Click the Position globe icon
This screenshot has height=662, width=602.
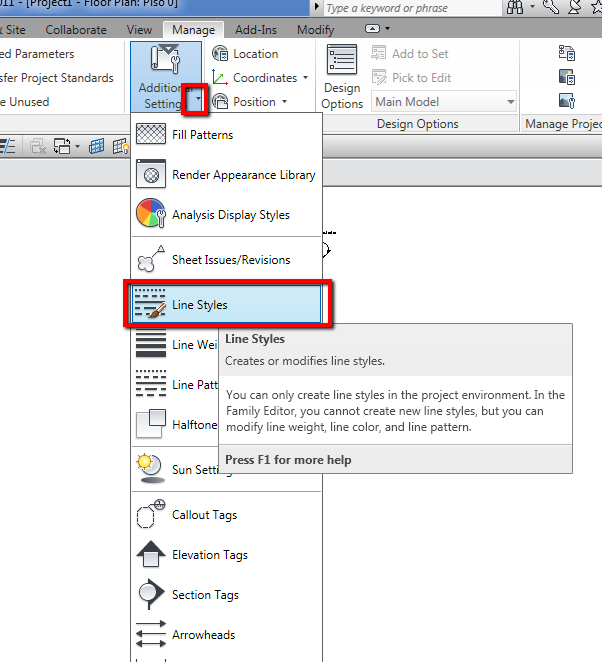point(220,102)
